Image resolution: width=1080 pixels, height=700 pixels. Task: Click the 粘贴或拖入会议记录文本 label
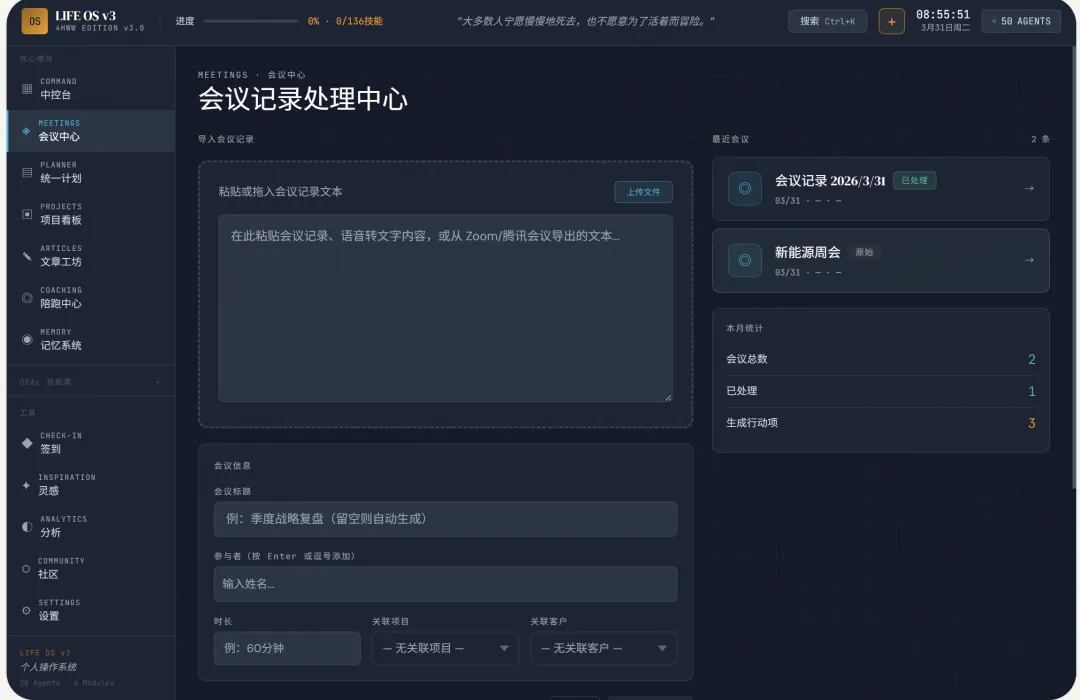coord(280,192)
